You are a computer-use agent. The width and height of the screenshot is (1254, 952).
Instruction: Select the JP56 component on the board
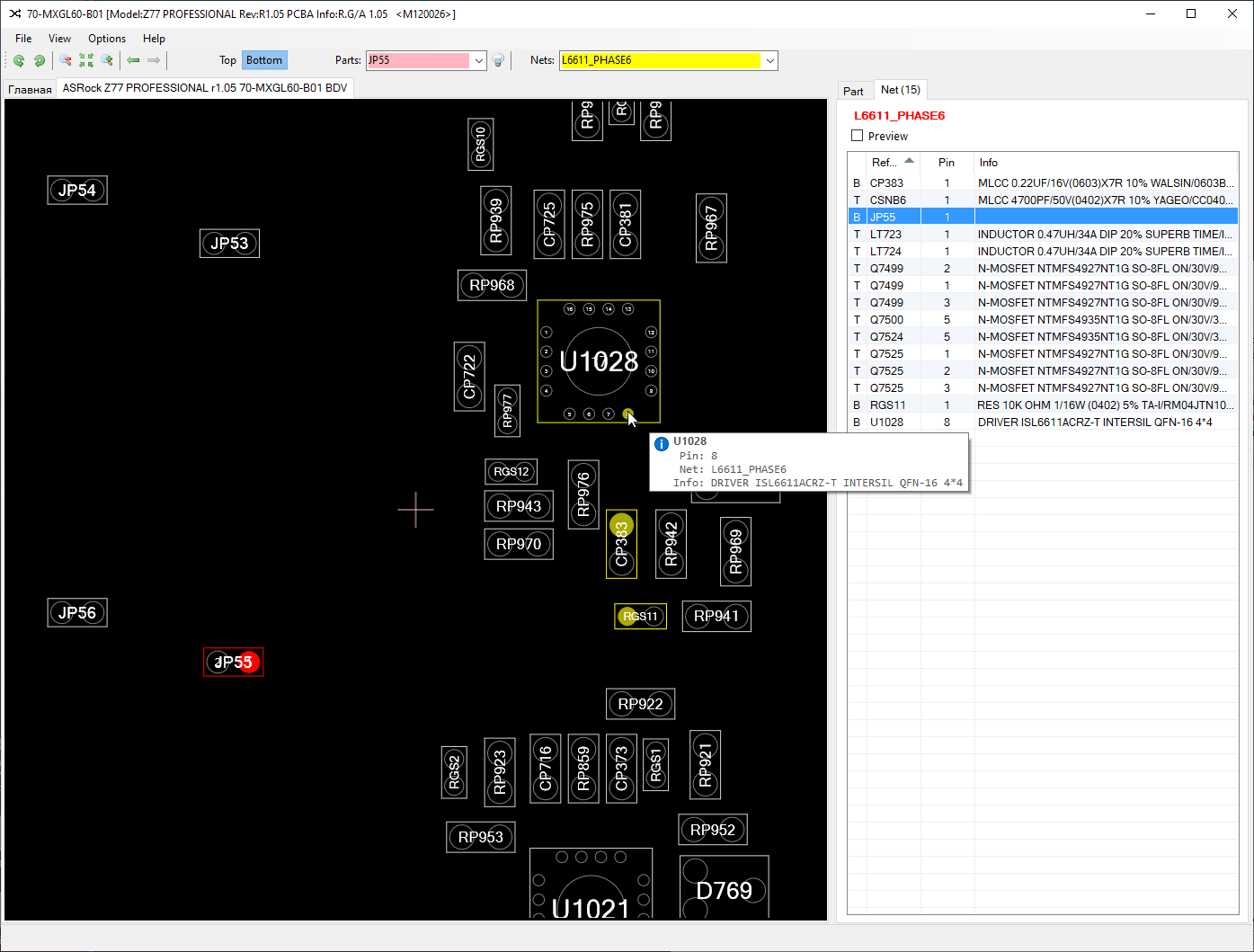pos(77,612)
